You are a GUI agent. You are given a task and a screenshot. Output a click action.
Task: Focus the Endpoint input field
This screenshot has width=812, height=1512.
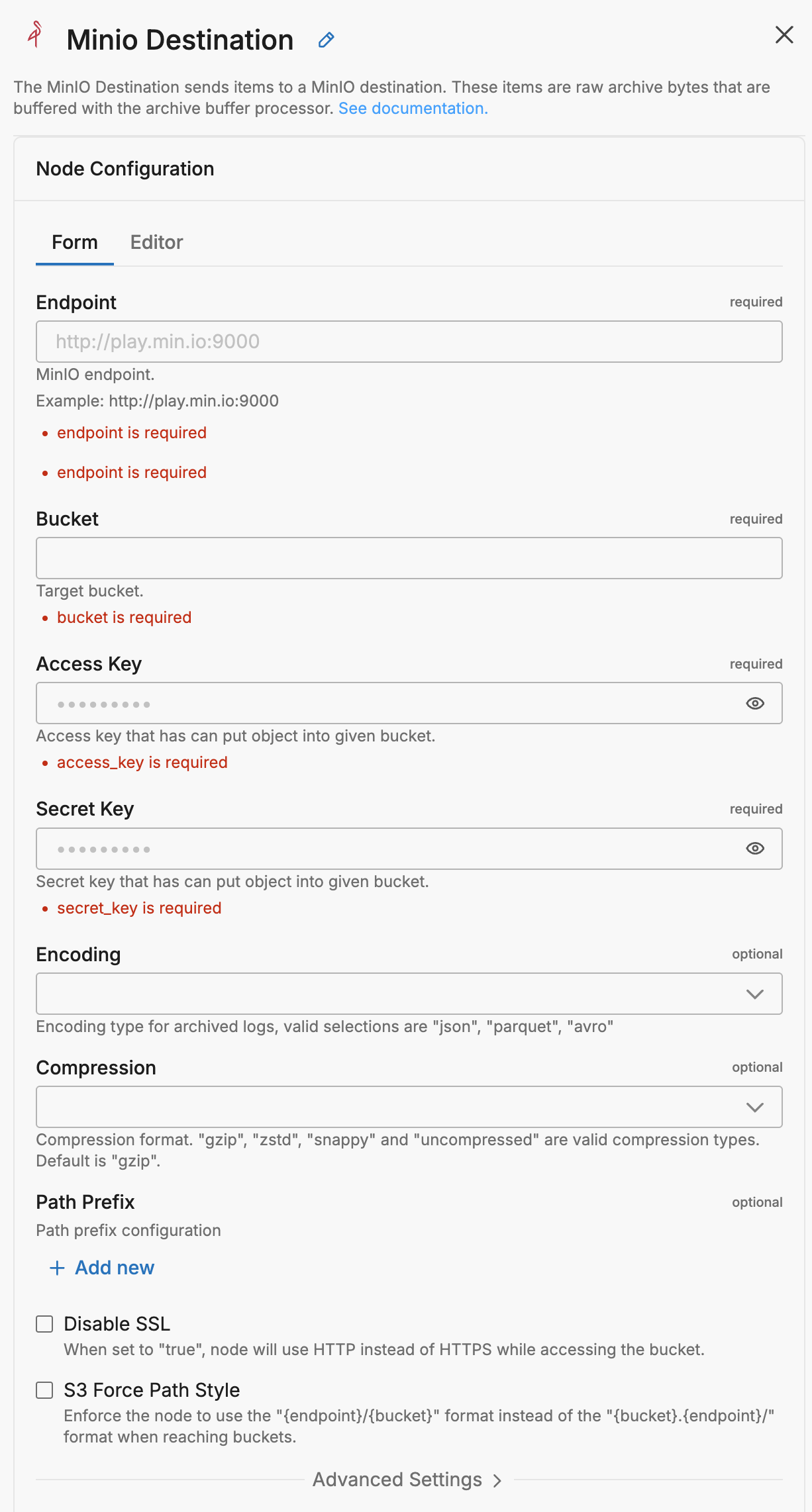(x=409, y=342)
